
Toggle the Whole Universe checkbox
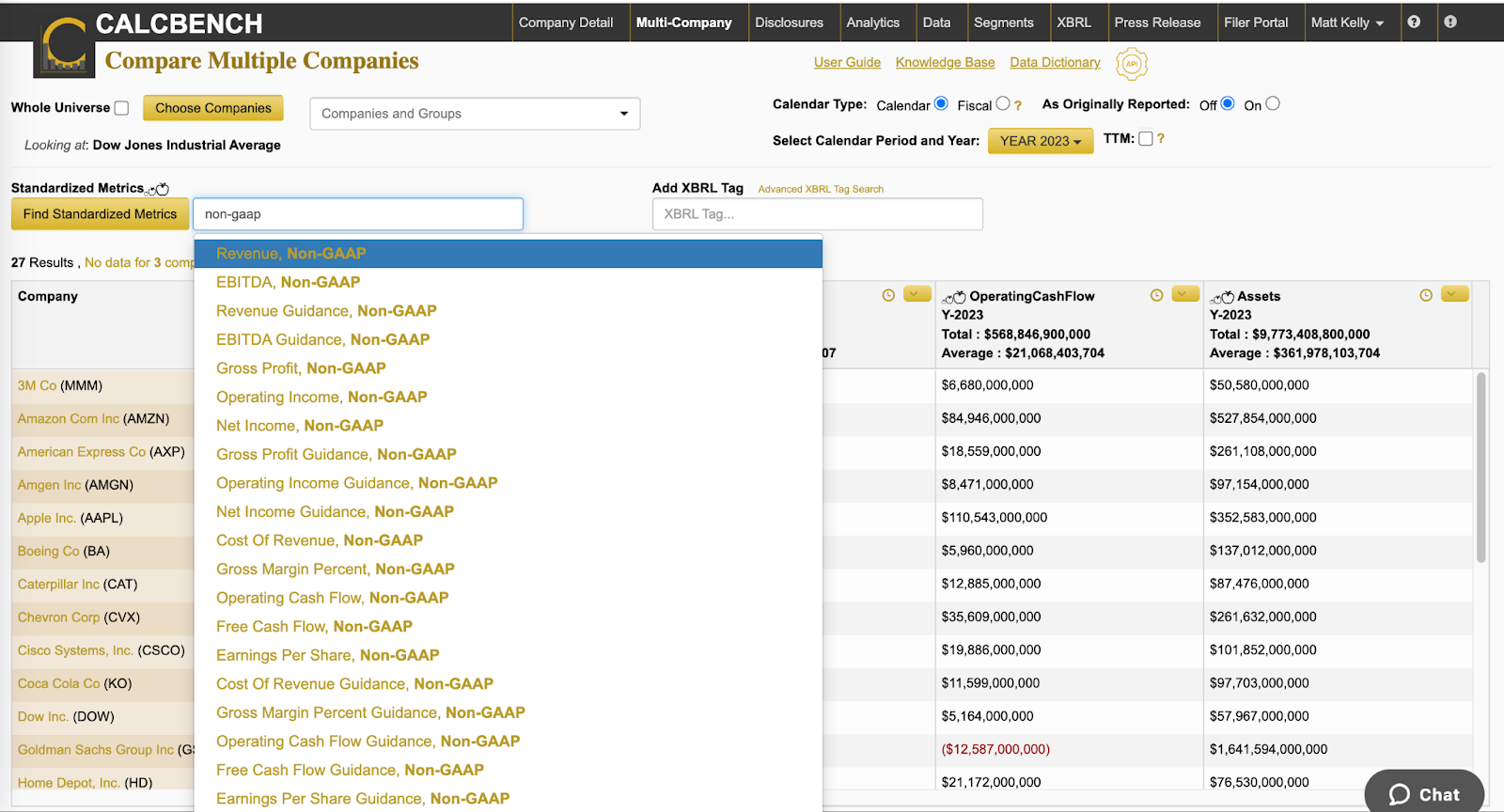(121, 108)
